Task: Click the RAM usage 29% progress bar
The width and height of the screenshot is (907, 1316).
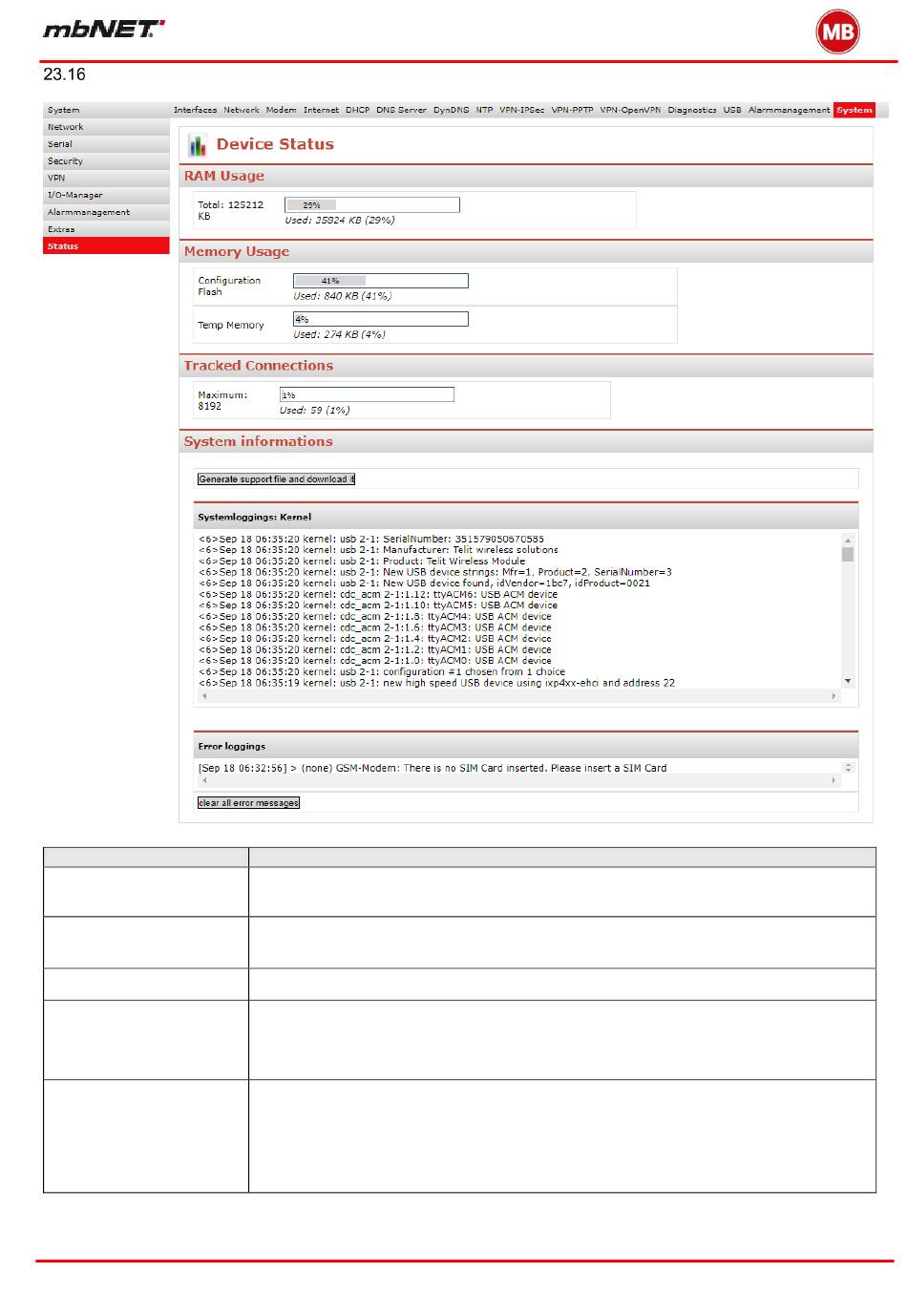Action: tap(372, 205)
